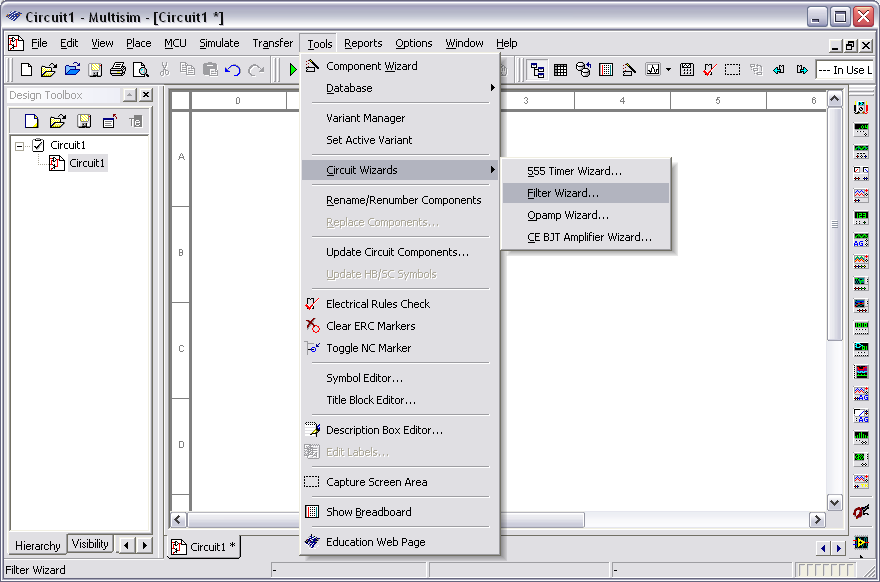
Task: Open the Grapher dropdown arrow
Action: click(x=668, y=70)
